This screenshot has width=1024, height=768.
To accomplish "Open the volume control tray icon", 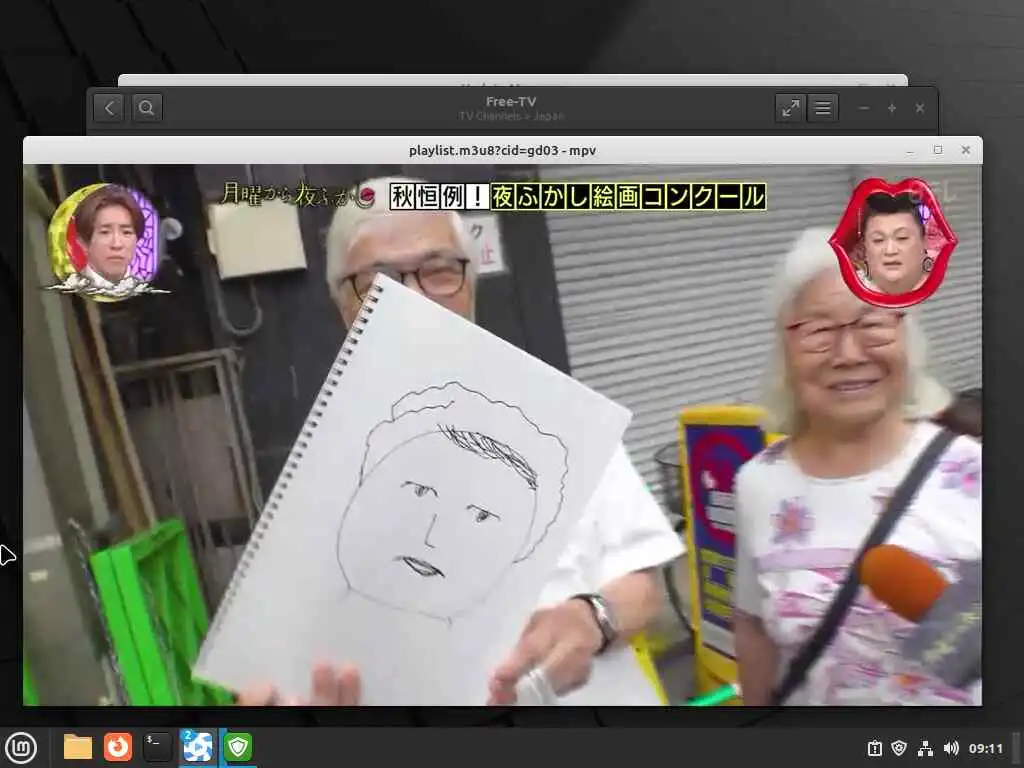I will (951, 748).
